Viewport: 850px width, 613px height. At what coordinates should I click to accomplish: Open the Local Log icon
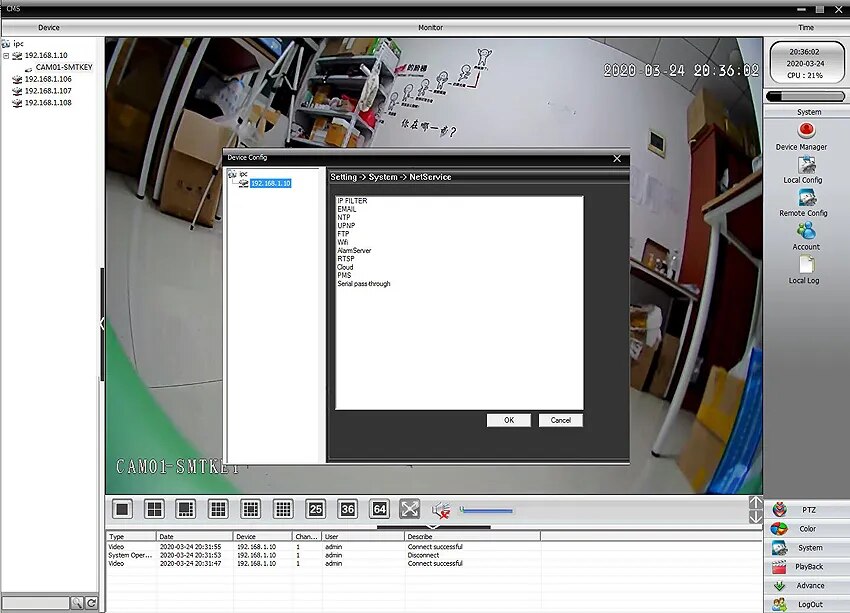coord(806,264)
